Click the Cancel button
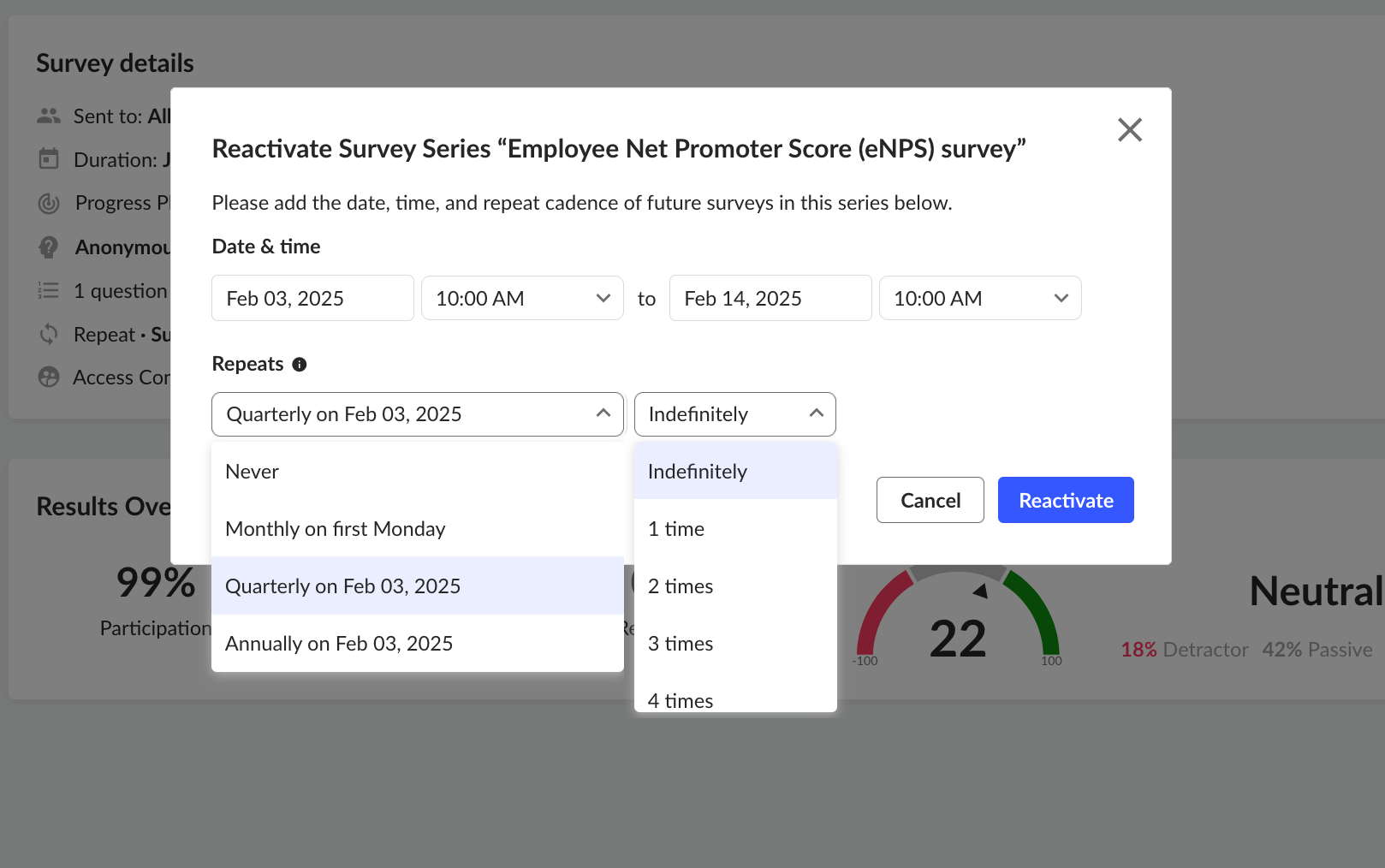The width and height of the screenshot is (1385, 868). point(930,500)
